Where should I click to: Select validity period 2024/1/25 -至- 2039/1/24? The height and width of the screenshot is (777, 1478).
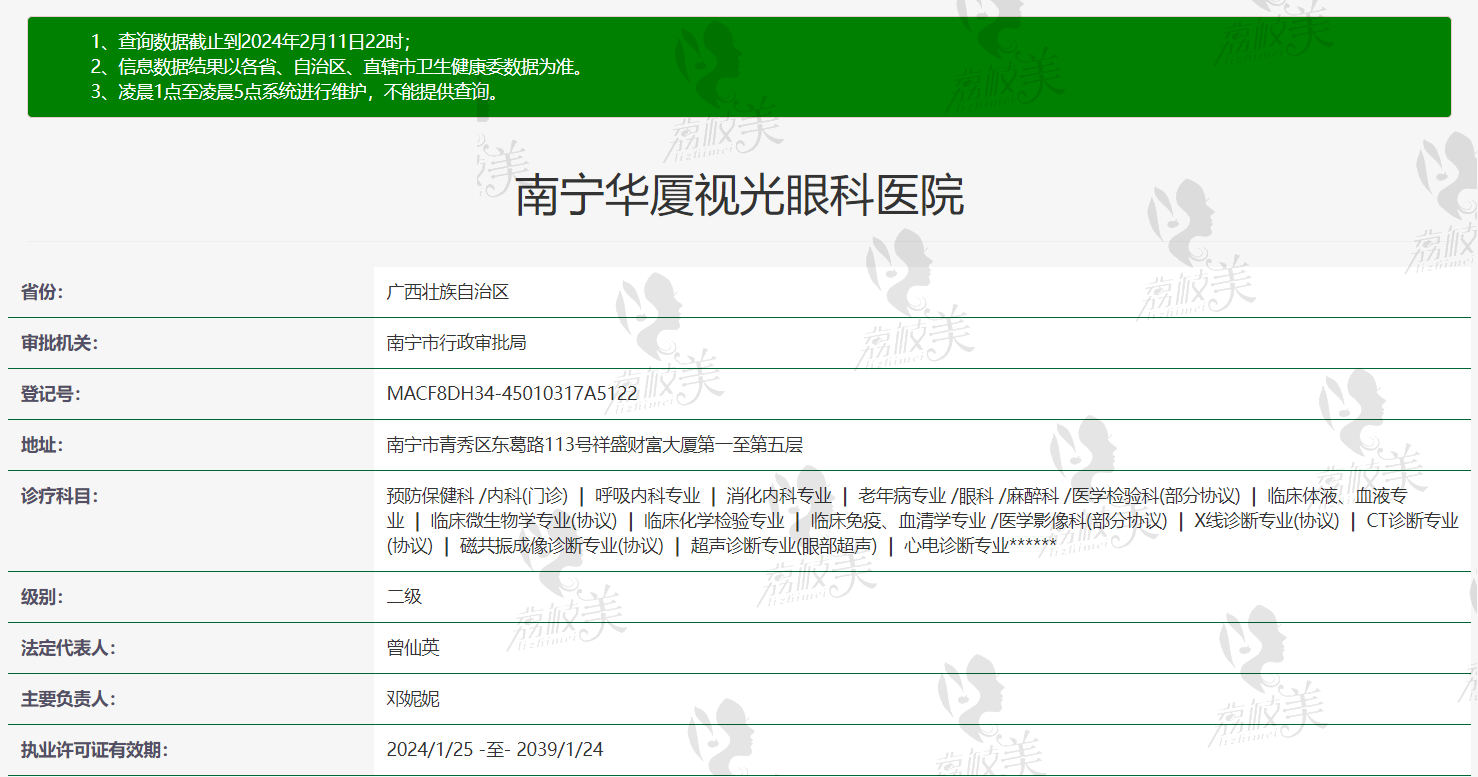point(495,750)
